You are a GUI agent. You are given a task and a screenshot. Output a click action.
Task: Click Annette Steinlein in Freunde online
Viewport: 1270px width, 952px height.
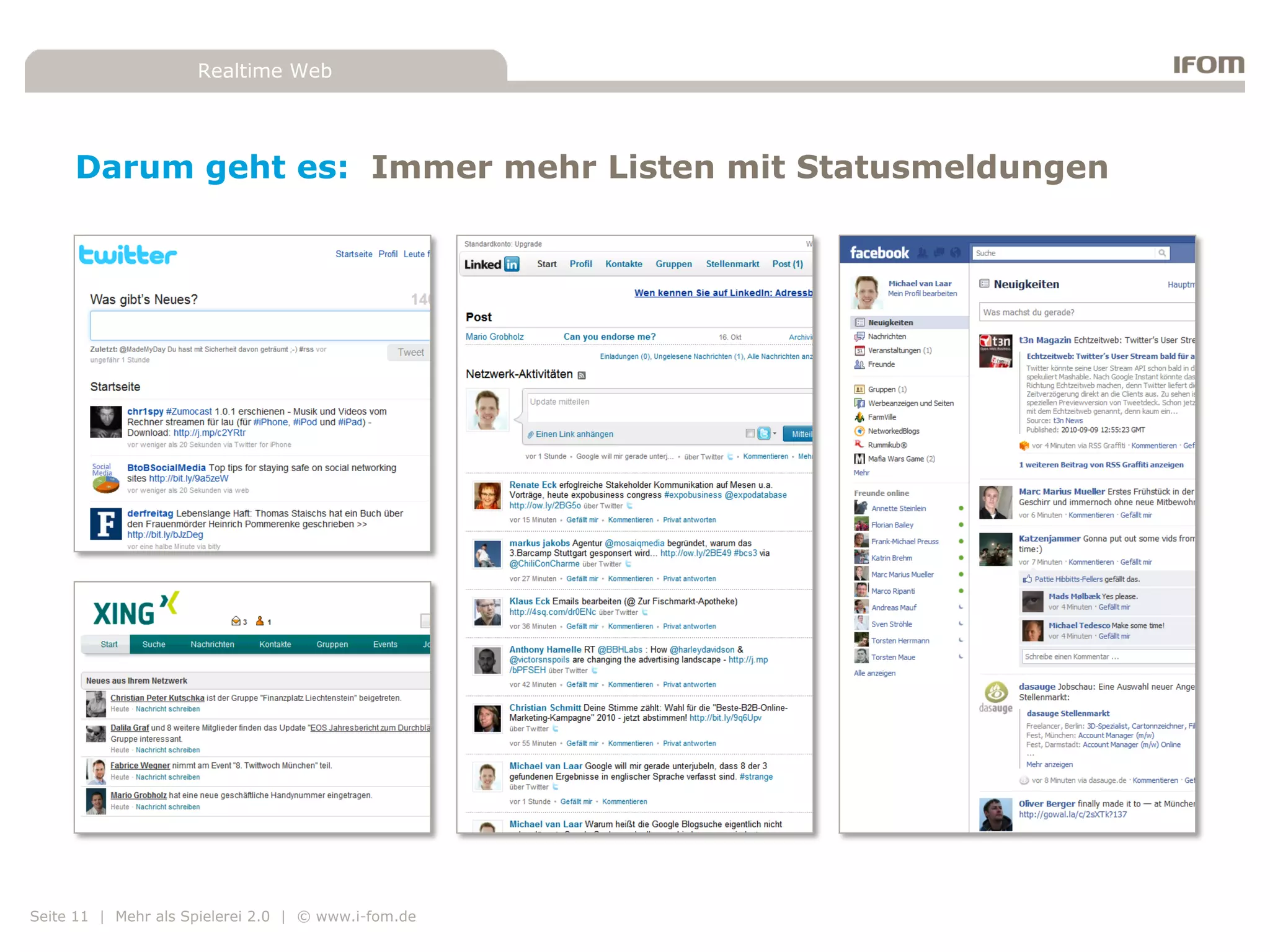click(899, 509)
